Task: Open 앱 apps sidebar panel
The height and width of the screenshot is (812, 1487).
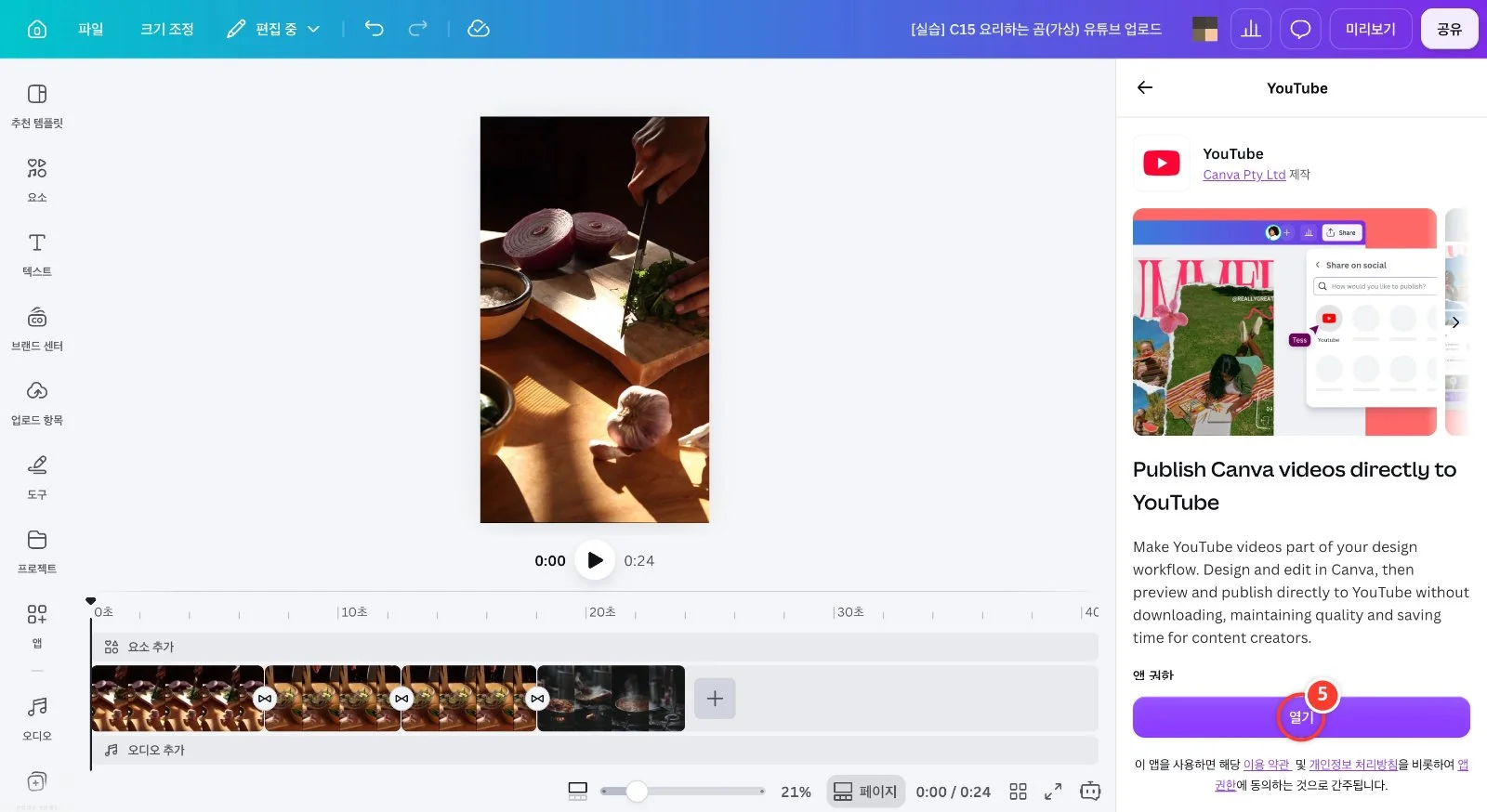Action: coord(37,626)
